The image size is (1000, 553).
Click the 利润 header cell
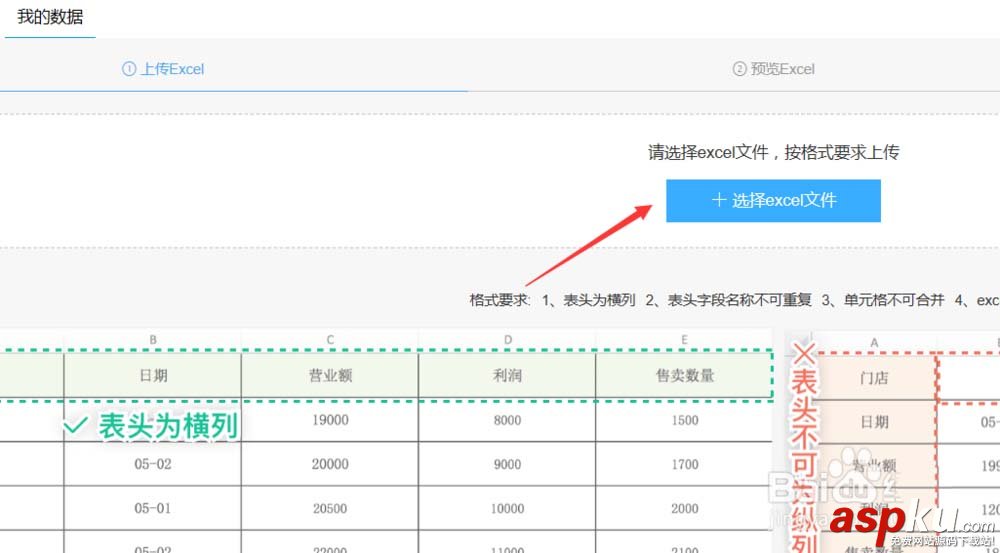click(x=507, y=376)
